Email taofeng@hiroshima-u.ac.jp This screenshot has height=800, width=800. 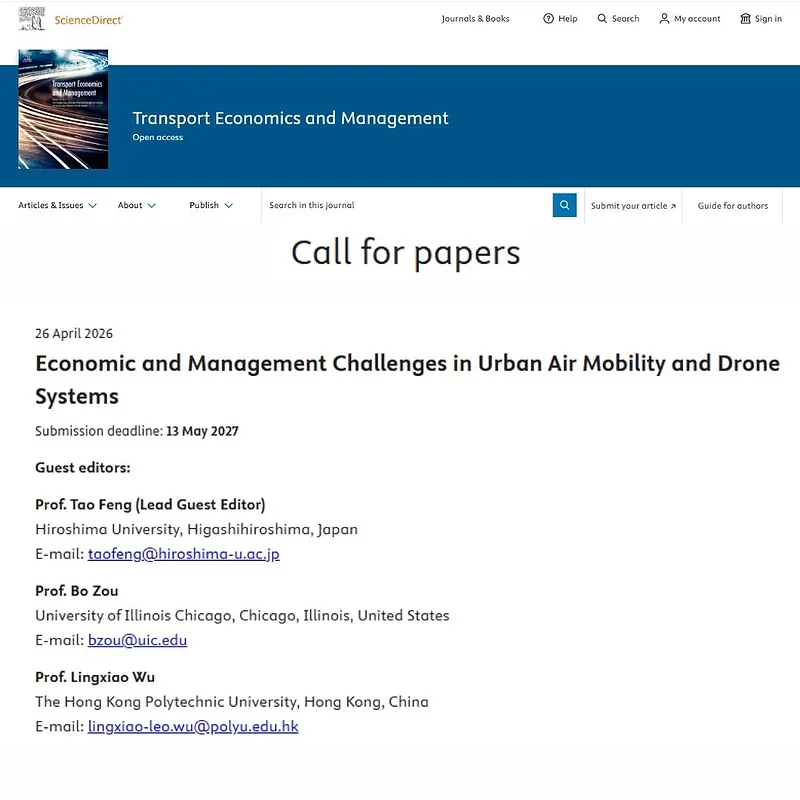[184, 554]
